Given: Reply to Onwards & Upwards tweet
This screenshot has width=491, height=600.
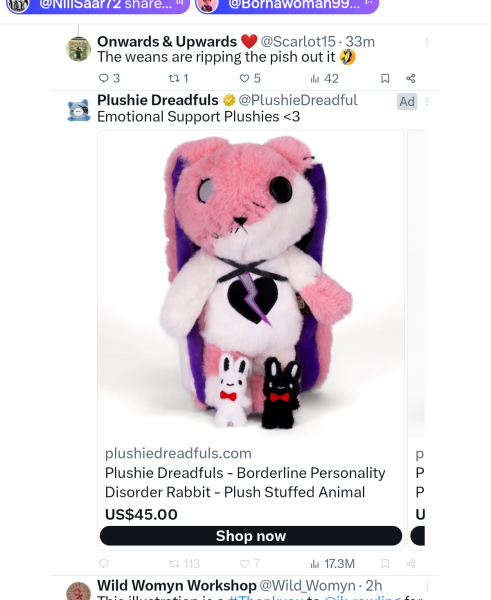Looking at the screenshot, I should point(109,78).
